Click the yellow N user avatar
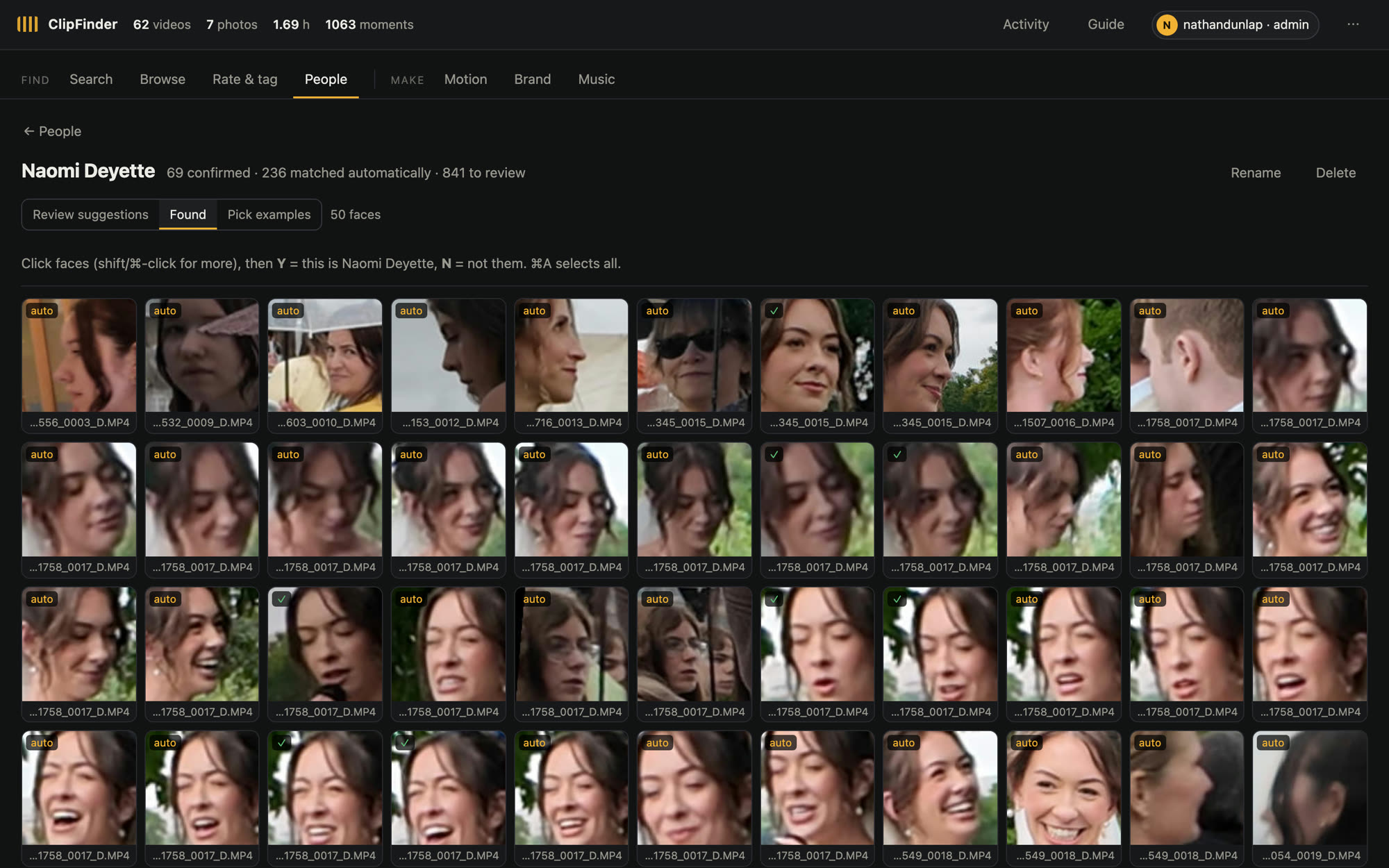Screen dimensions: 1389x868 [1167, 25]
